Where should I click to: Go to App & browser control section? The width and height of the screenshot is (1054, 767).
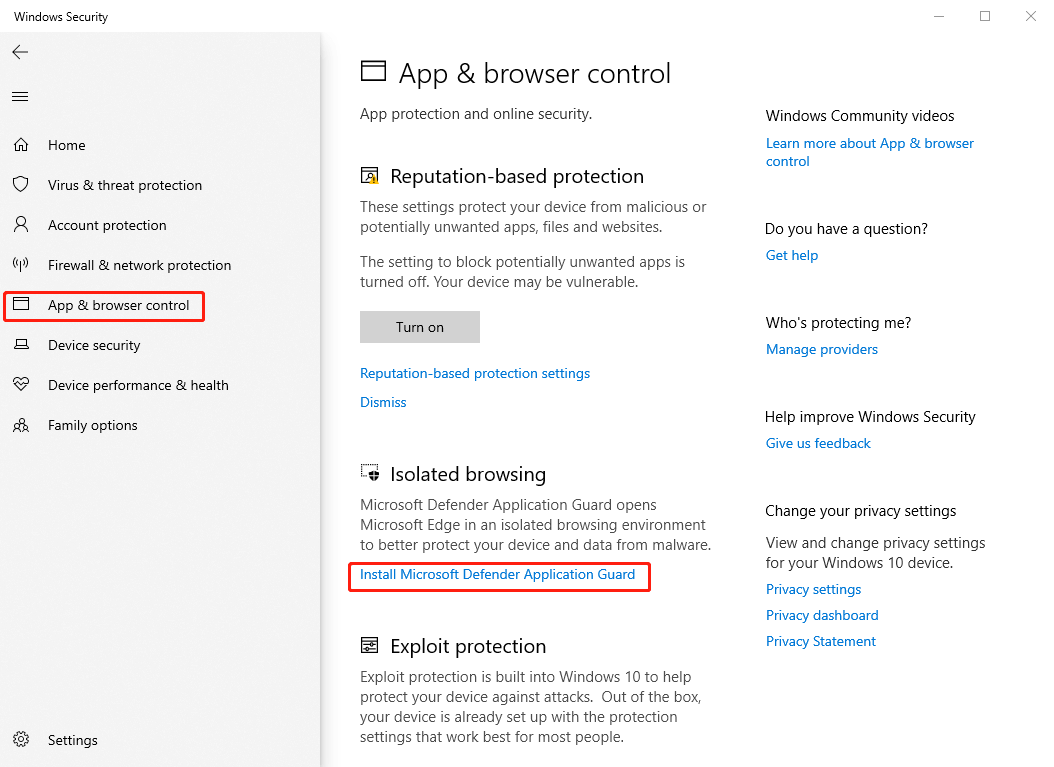pyautogui.click(x=118, y=305)
